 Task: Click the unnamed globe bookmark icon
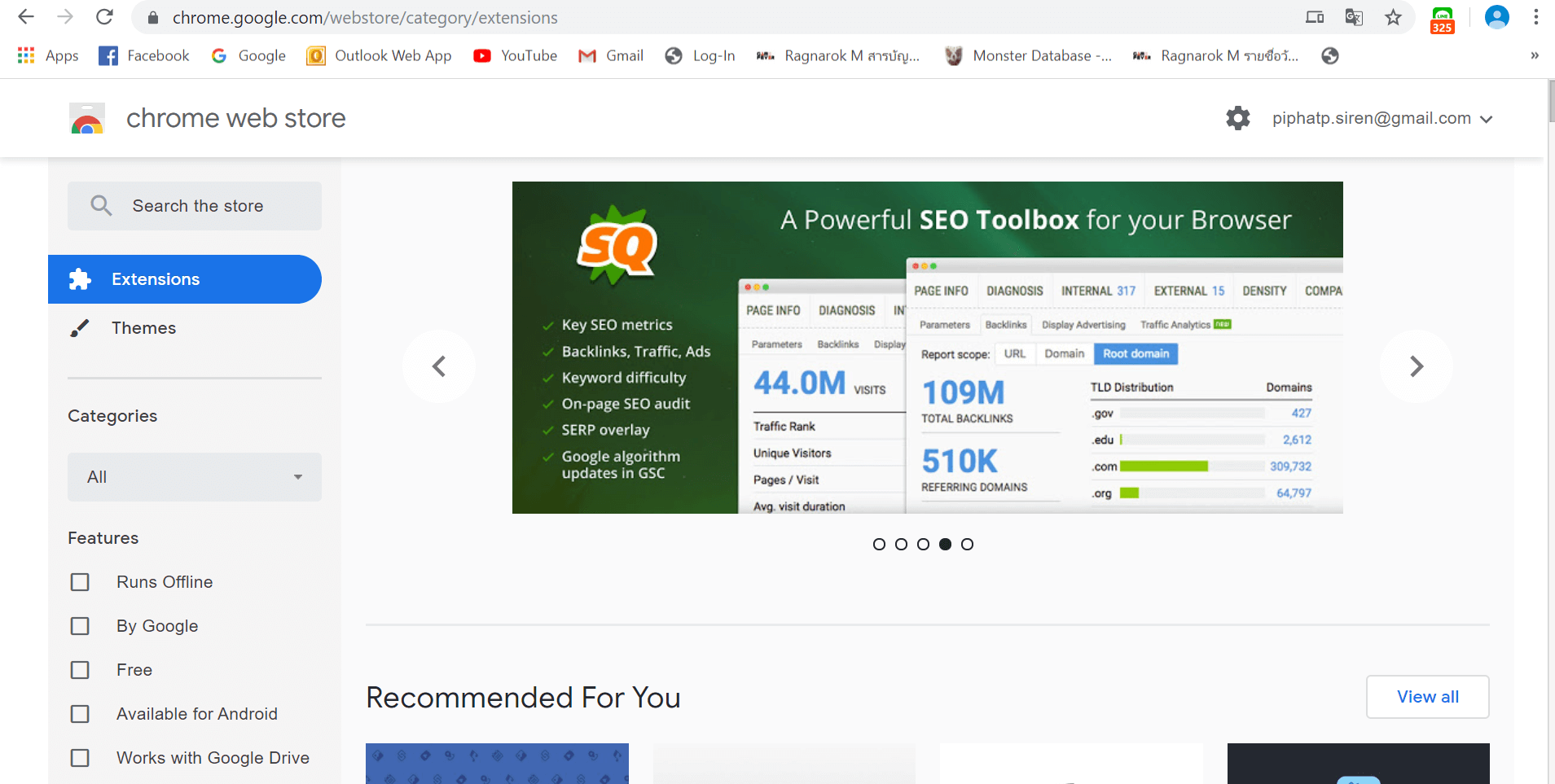(x=1330, y=55)
